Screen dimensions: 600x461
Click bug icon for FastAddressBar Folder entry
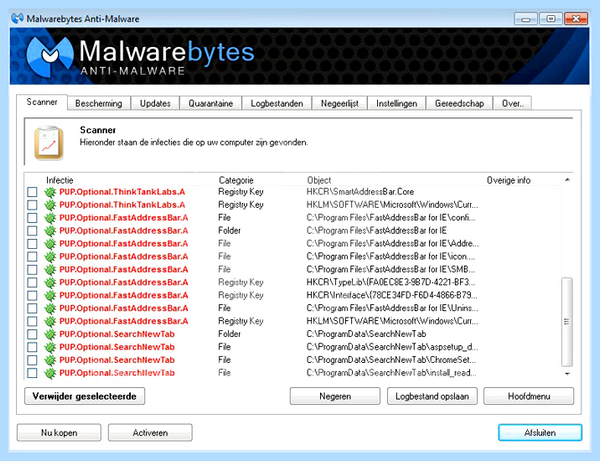(x=50, y=231)
